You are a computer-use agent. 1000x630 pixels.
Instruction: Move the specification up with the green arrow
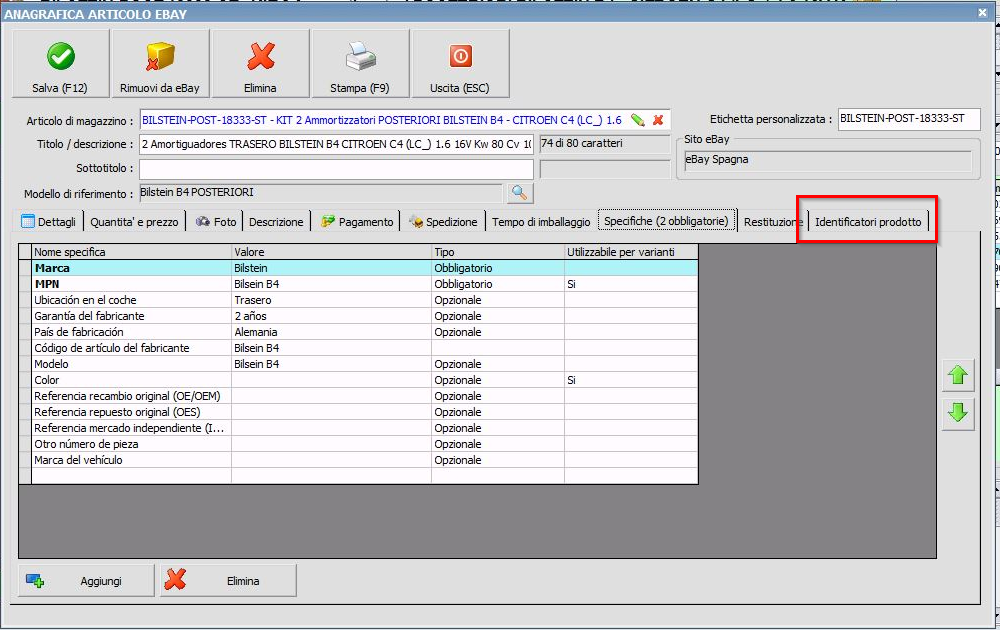958,376
